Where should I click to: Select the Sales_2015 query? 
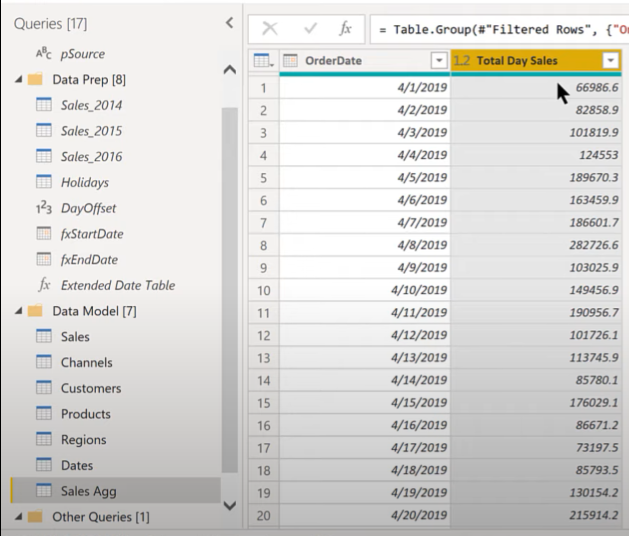click(91, 131)
